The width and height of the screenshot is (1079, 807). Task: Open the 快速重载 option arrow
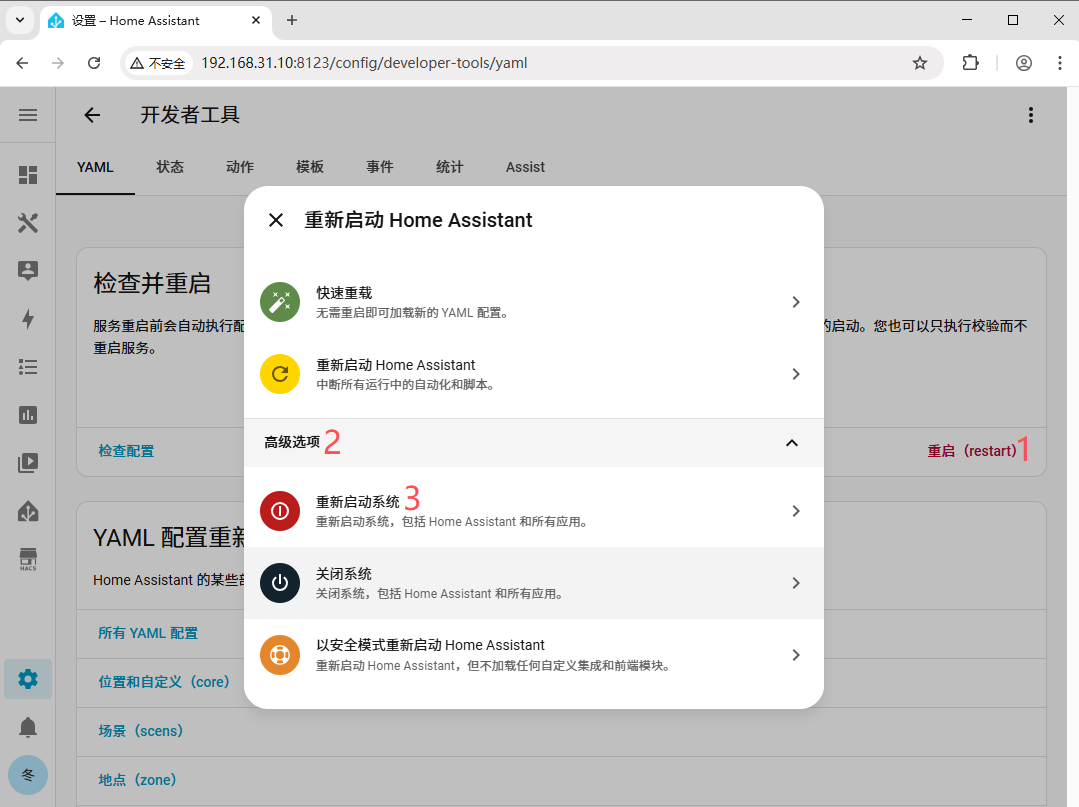[795, 302]
